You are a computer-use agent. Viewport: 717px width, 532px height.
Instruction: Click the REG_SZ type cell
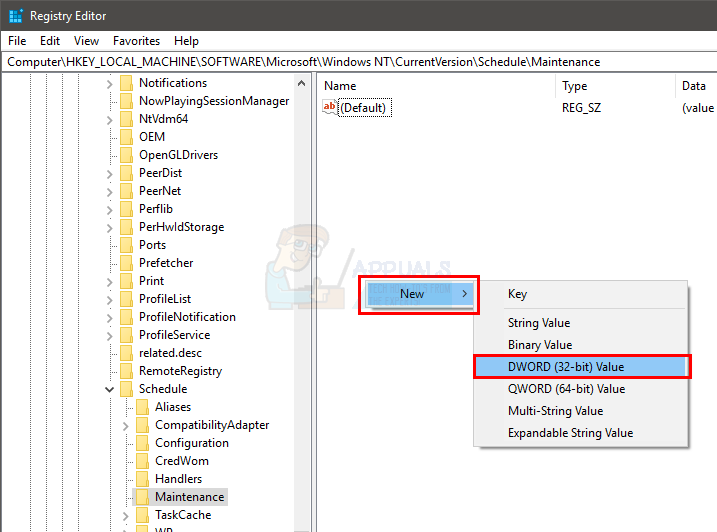point(581,108)
